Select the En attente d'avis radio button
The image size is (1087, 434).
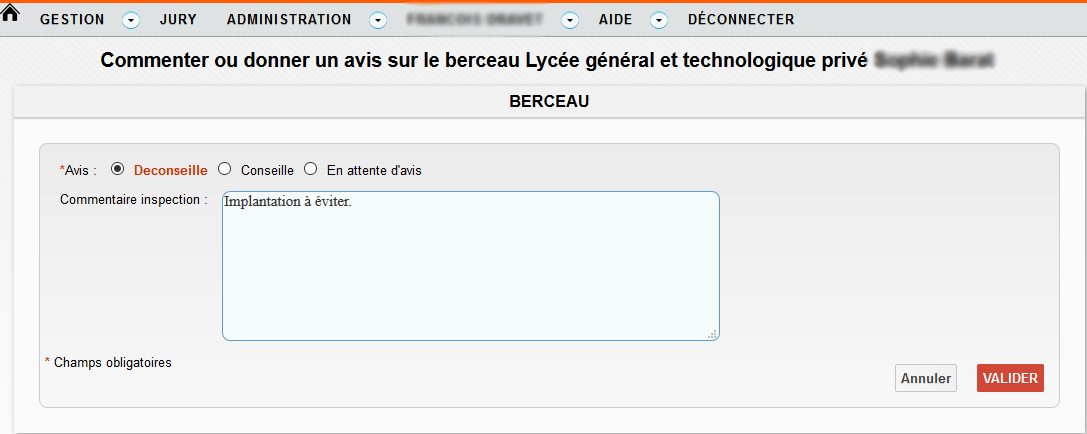click(x=311, y=169)
